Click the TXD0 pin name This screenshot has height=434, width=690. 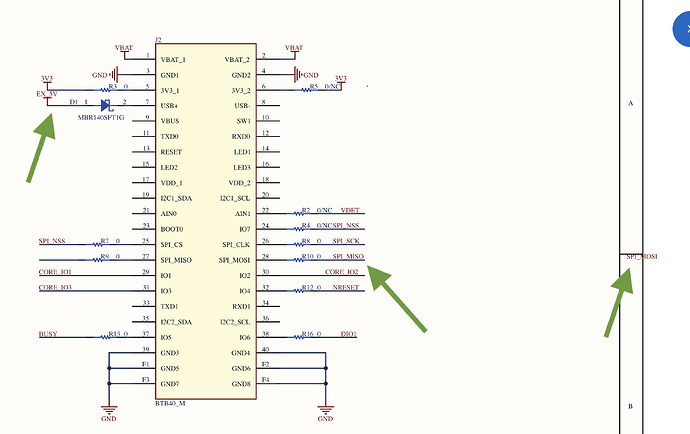coord(169,136)
